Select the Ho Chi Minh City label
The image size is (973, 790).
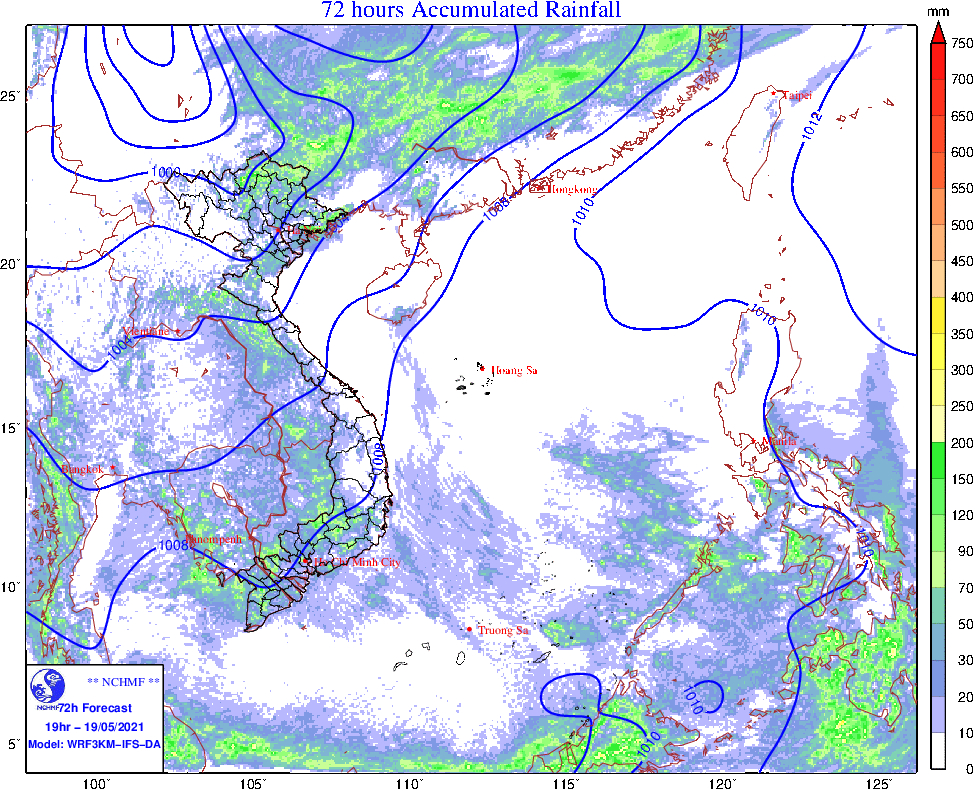click(x=357, y=564)
